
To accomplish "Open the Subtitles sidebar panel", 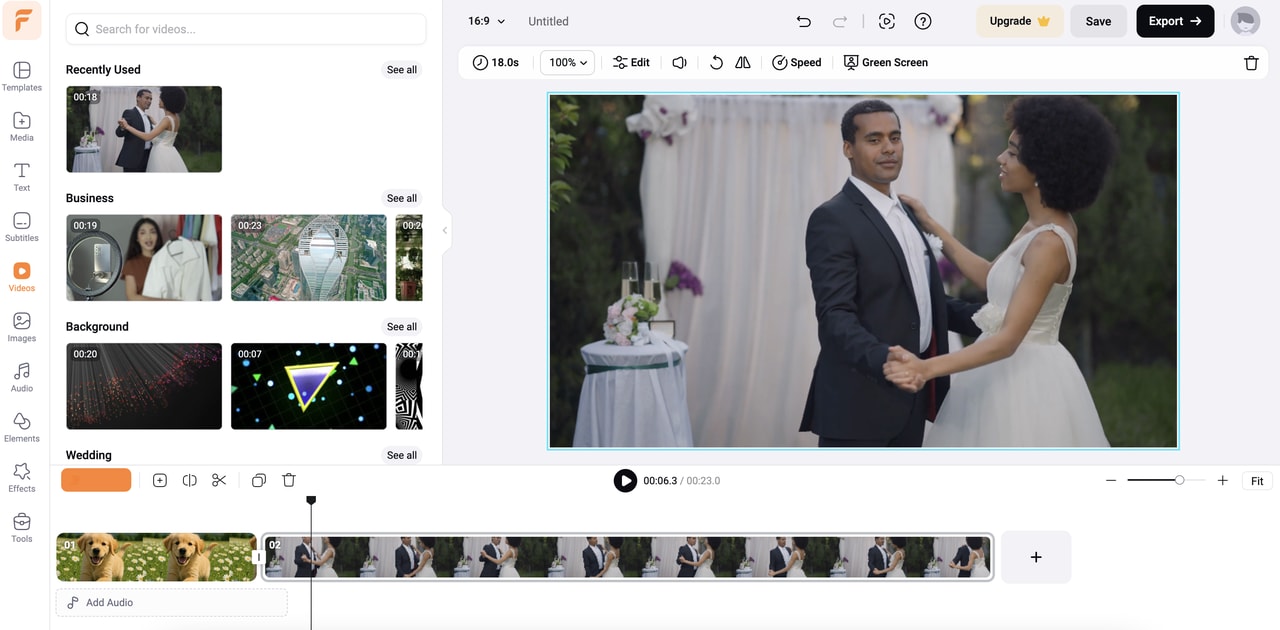I will coord(22,227).
